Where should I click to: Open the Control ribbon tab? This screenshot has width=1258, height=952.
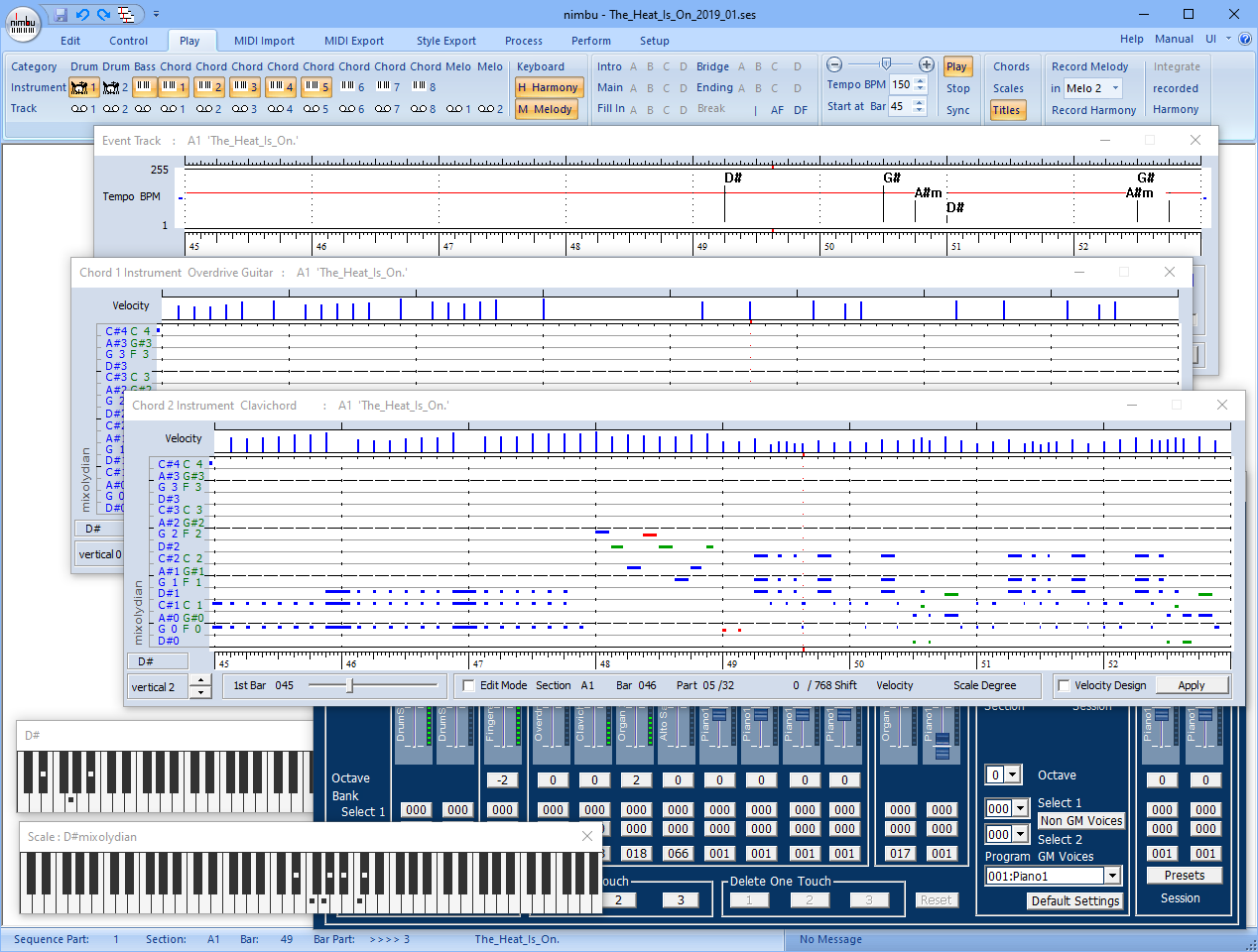coord(129,41)
